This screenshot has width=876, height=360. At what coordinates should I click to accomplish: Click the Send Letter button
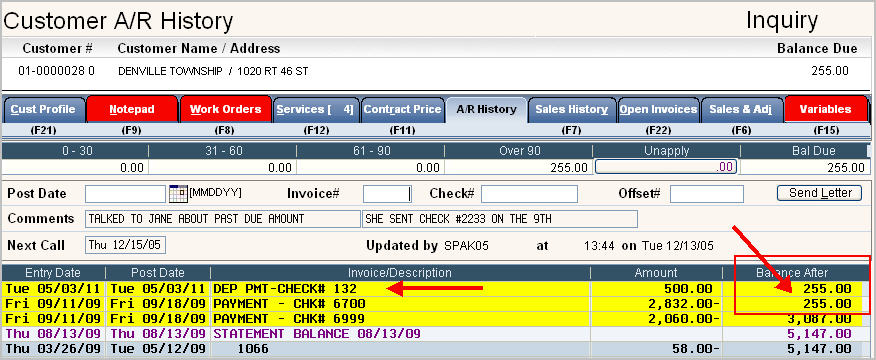click(820, 193)
